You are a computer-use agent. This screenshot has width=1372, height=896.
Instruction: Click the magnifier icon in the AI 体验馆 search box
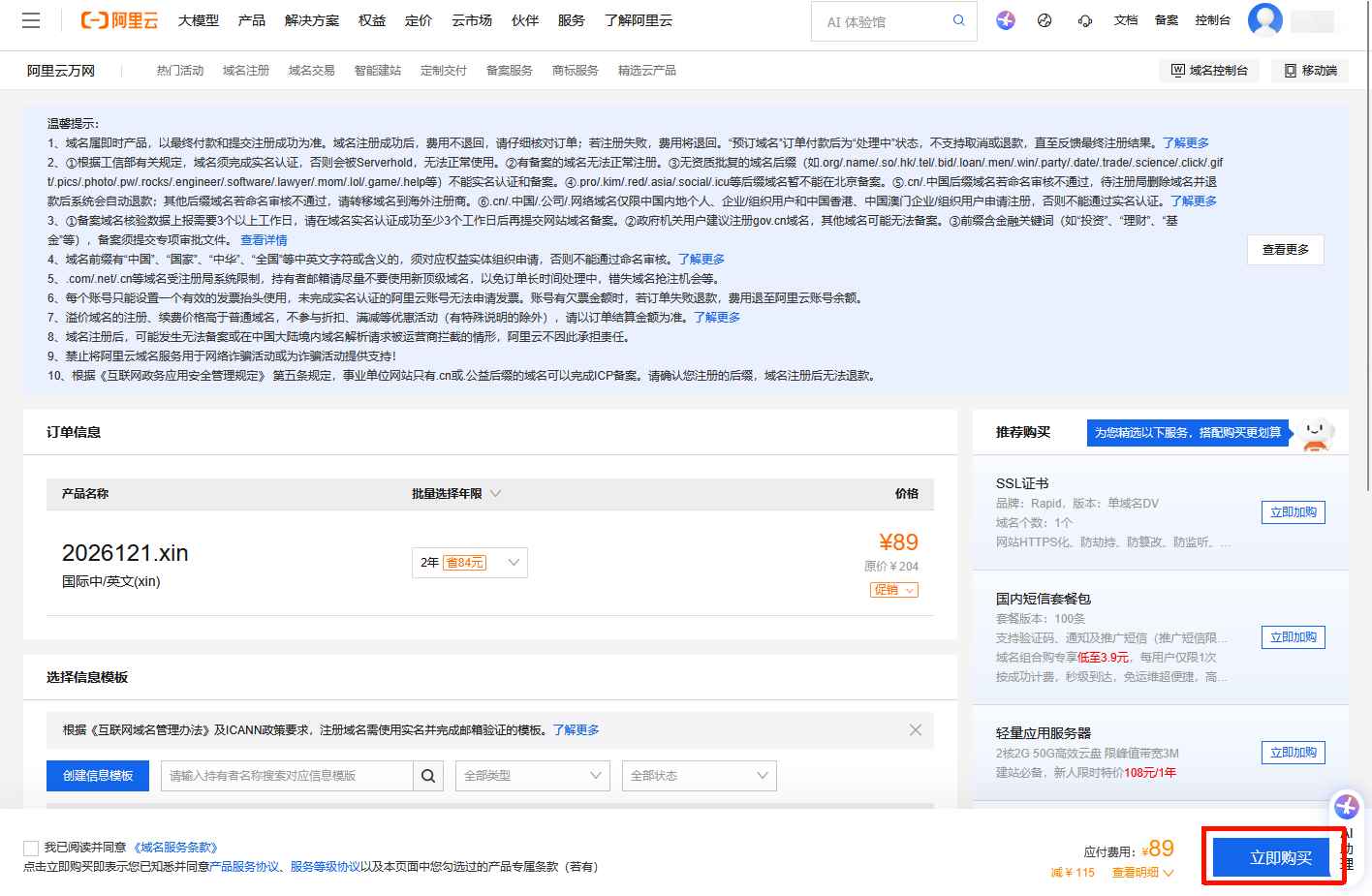[x=957, y=19]
